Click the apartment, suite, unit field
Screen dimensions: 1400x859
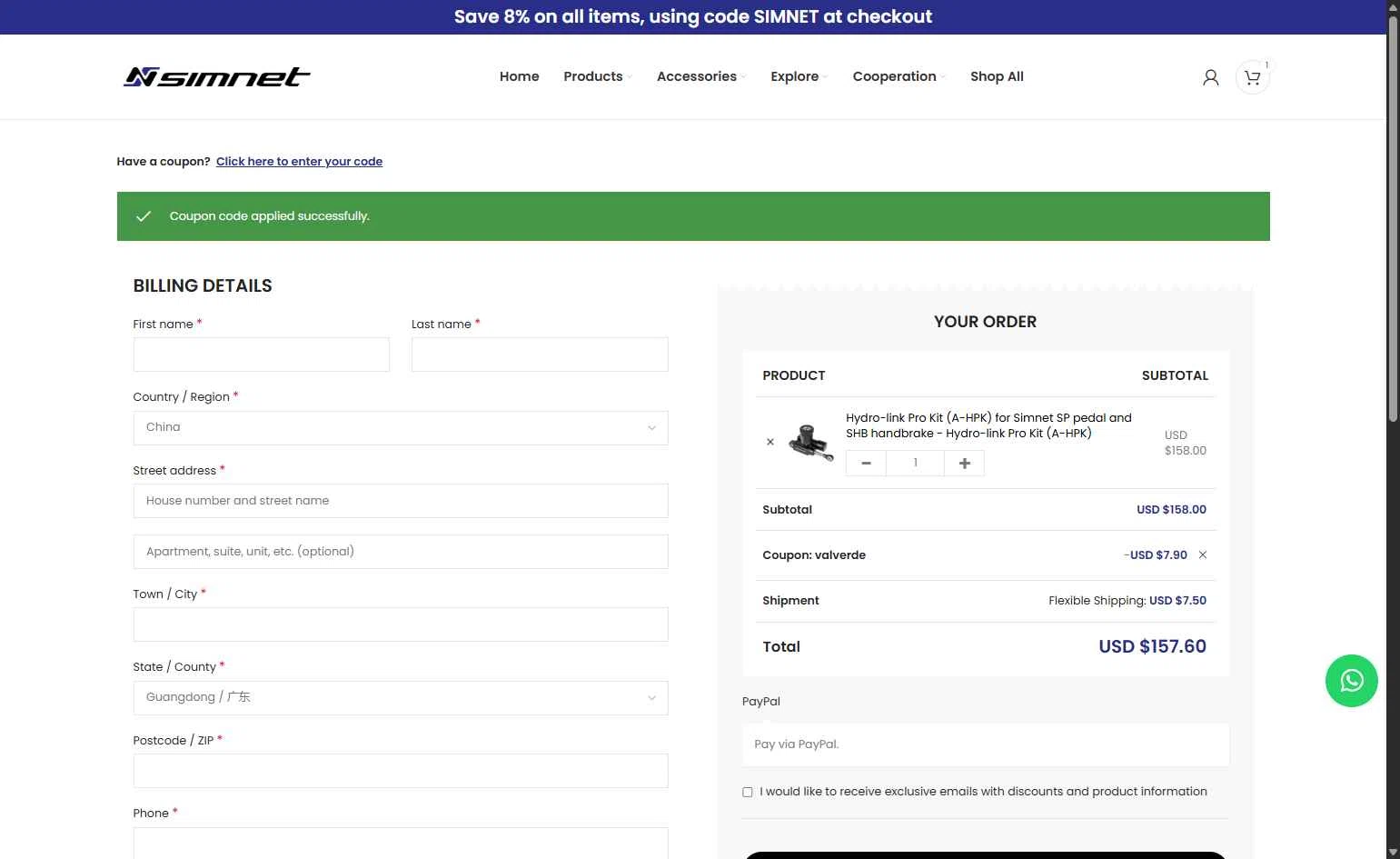(x=401, y=552)
